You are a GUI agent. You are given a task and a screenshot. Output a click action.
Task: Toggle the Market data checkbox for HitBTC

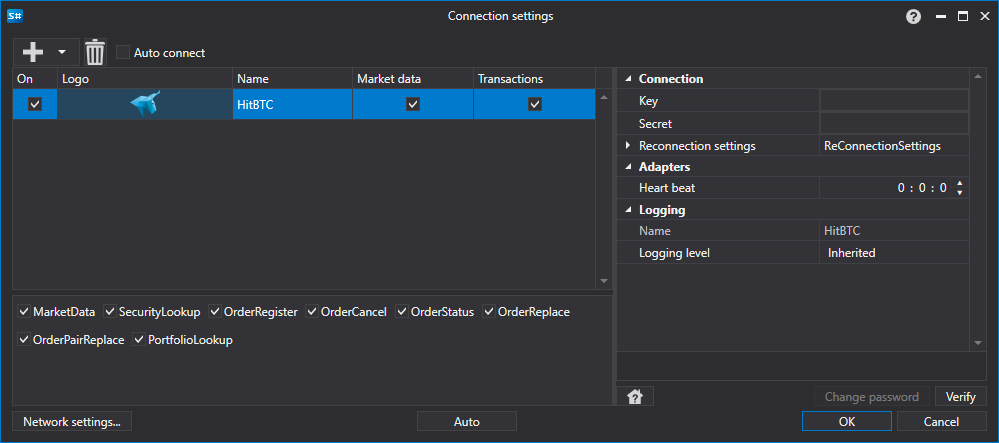pyautogui.click(x=413, y=104)
